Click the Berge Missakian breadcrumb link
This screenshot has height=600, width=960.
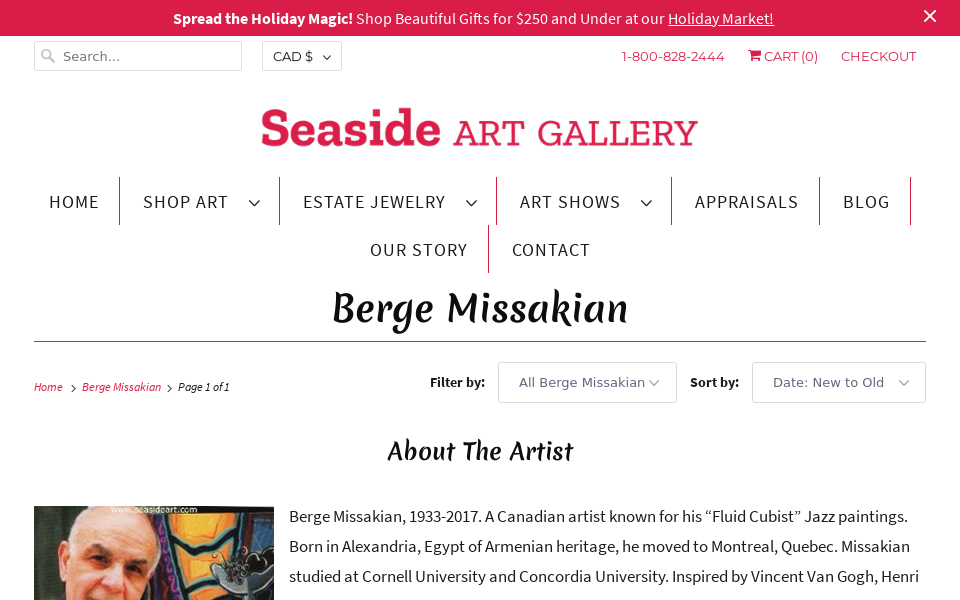(121, 386)
